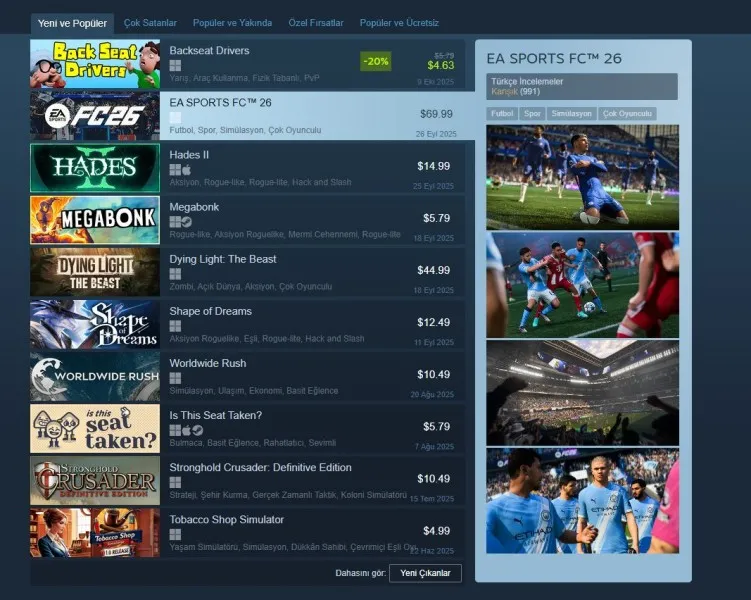Click Windows icon under Stronghold Crusader: Definitive Edition
The image size is (751, 600).
[175, 482]
